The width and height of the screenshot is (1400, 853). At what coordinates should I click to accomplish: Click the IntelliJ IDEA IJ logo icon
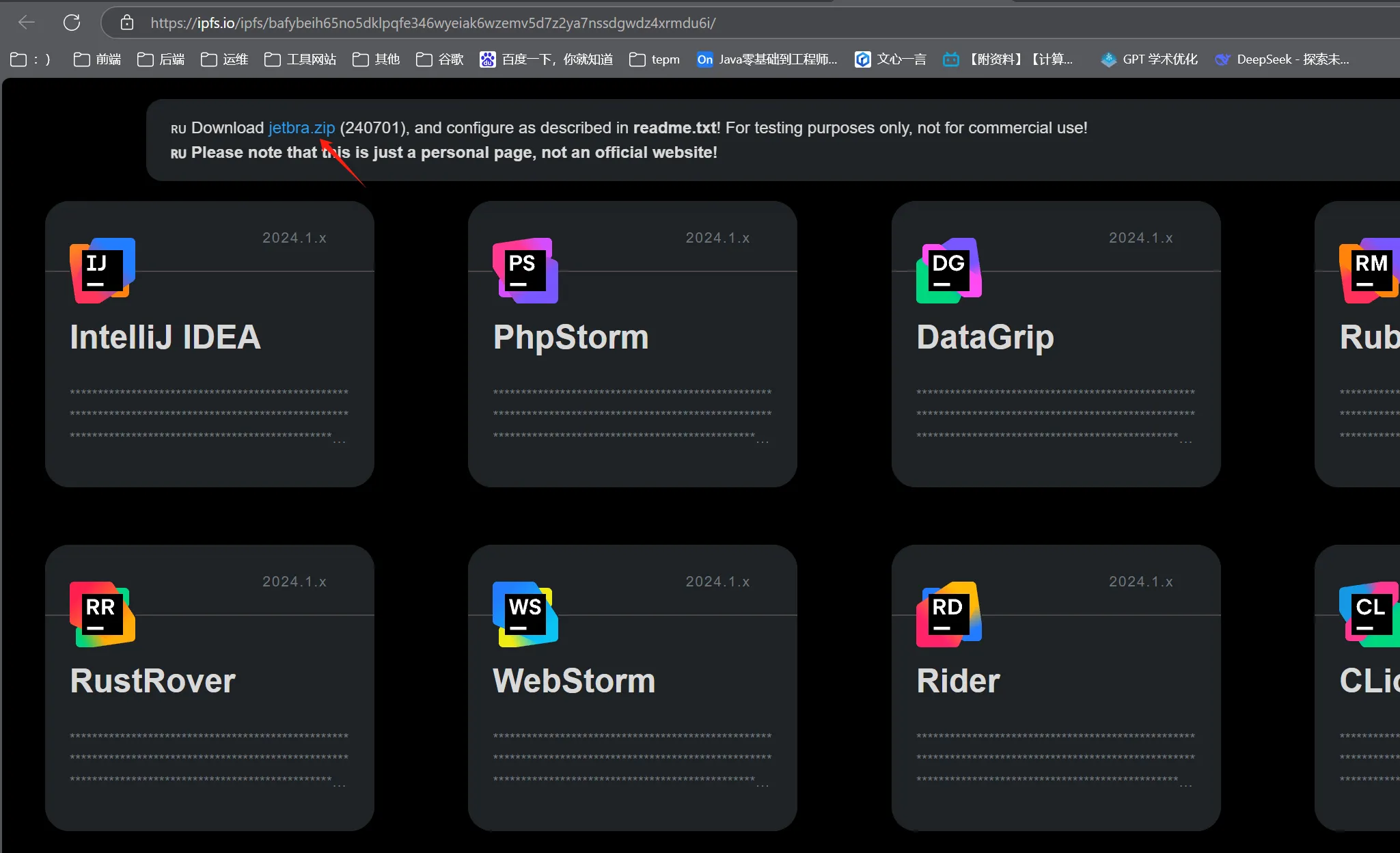tap(102, 271)
